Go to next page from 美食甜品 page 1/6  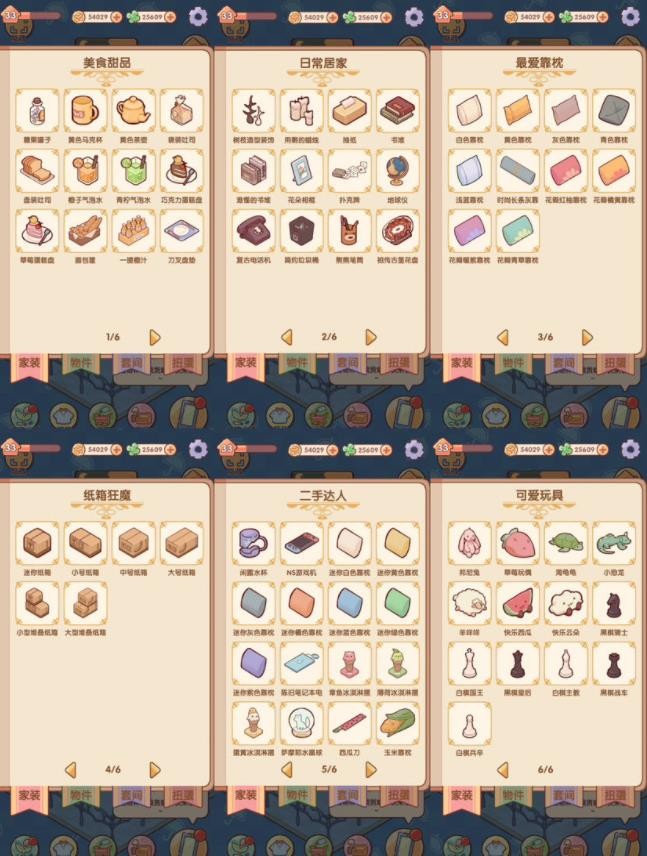pos(155,337)
